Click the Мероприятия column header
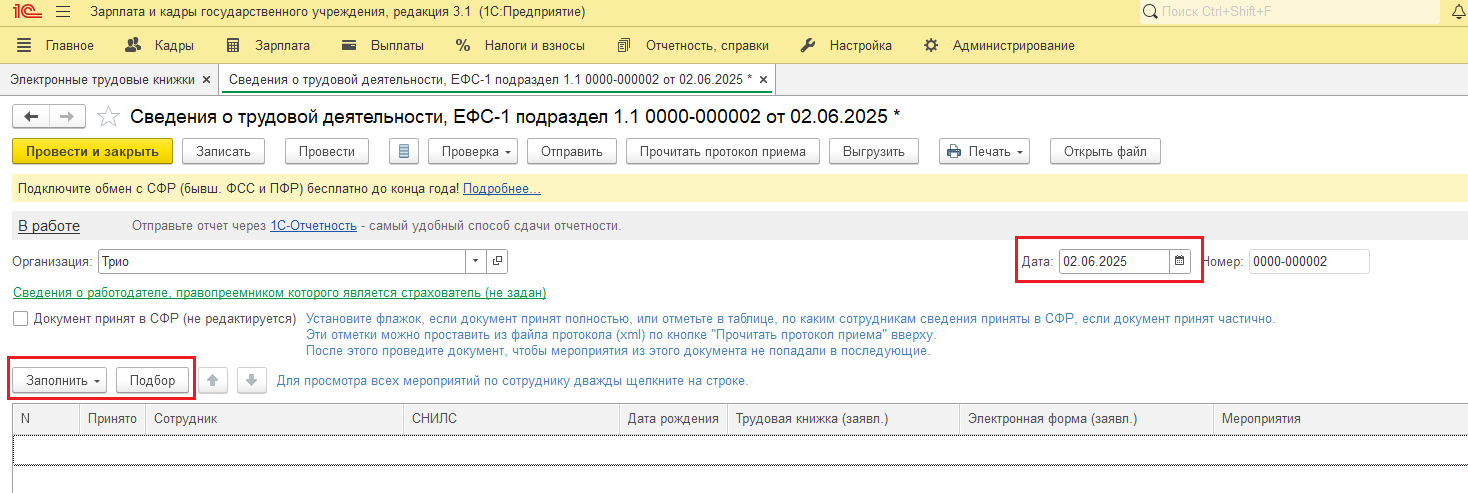 coord(1340,419)
